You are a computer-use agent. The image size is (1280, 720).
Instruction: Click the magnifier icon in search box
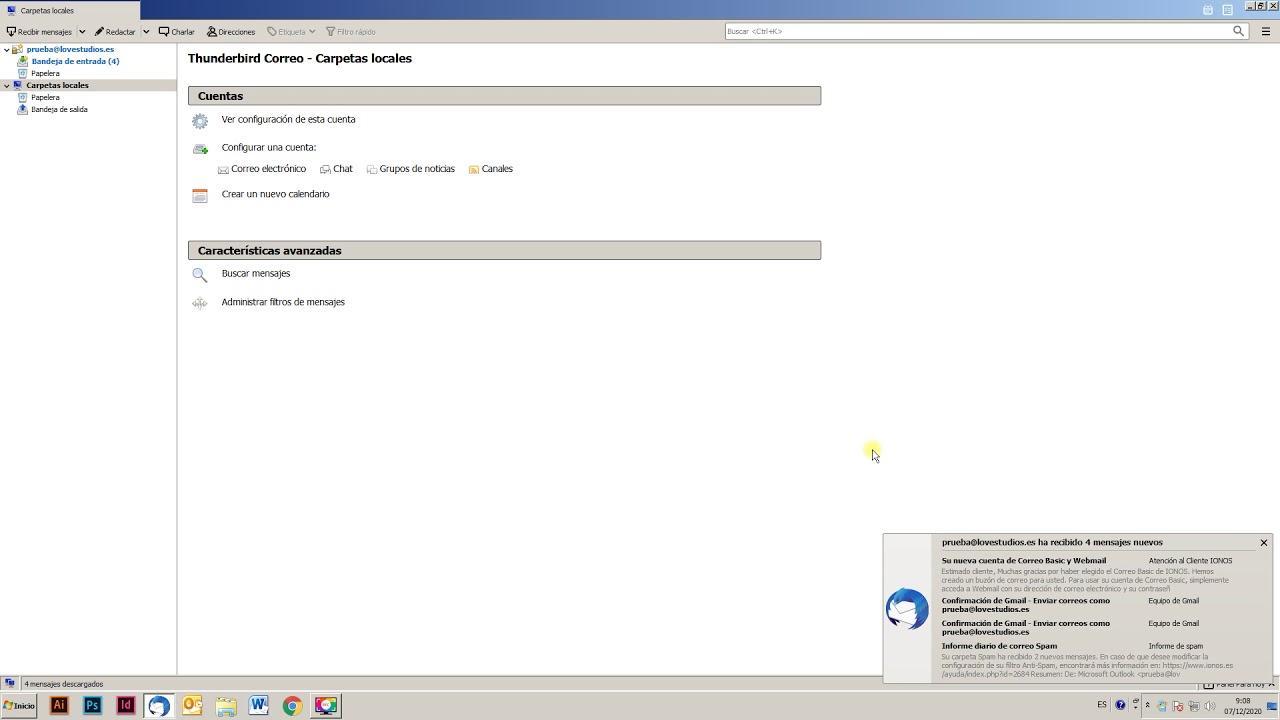point(1238,31)
